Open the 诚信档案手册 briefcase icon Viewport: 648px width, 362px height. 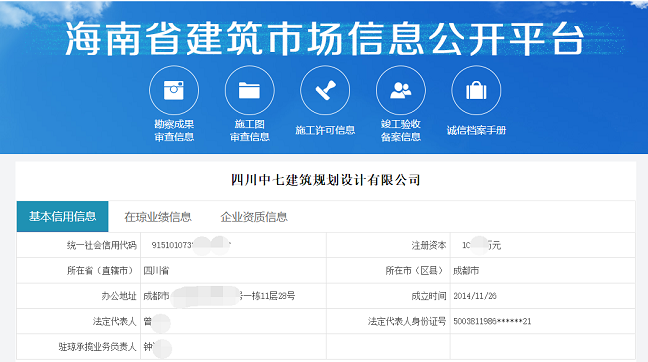click(476, 90)
